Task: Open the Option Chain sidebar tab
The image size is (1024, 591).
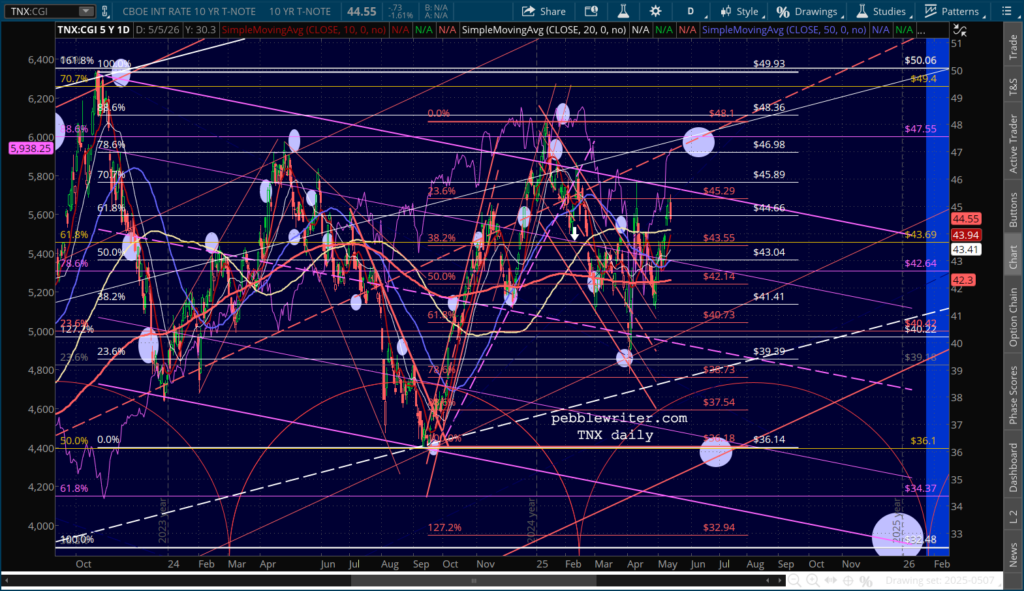Action: click(1013, 317)
